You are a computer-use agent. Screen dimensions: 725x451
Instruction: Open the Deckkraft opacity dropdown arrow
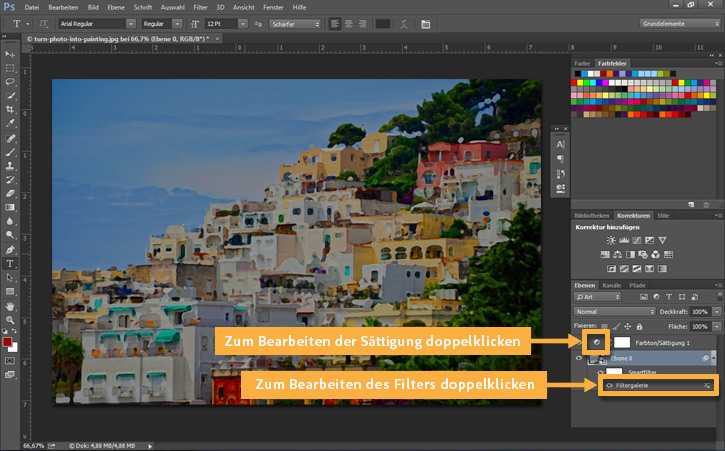pyautogui.click(x=717, y=312)
